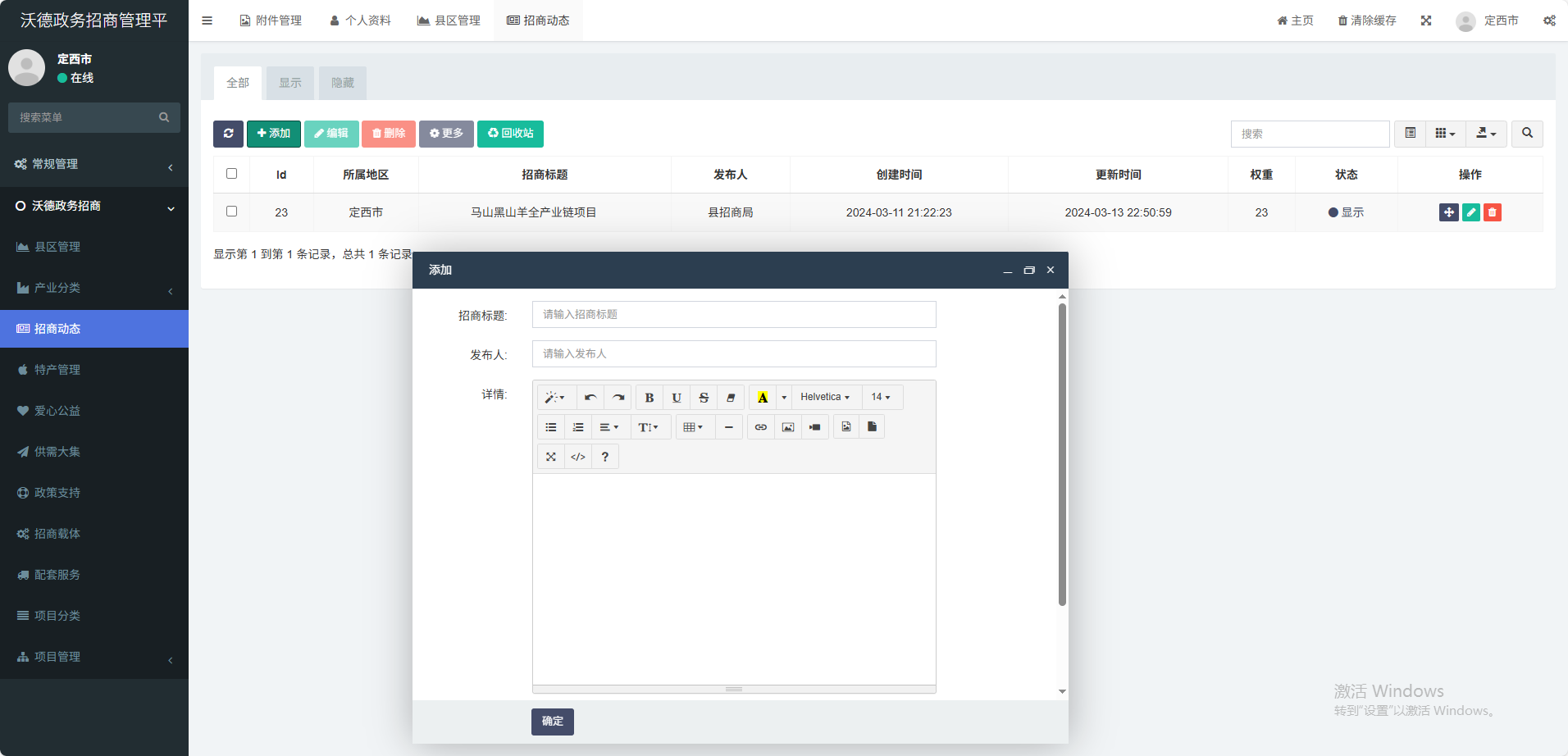Check the checkbox for row 23
Image resolution: width=1568 pixels, height=756 pixels.
[x=231, y=212]
